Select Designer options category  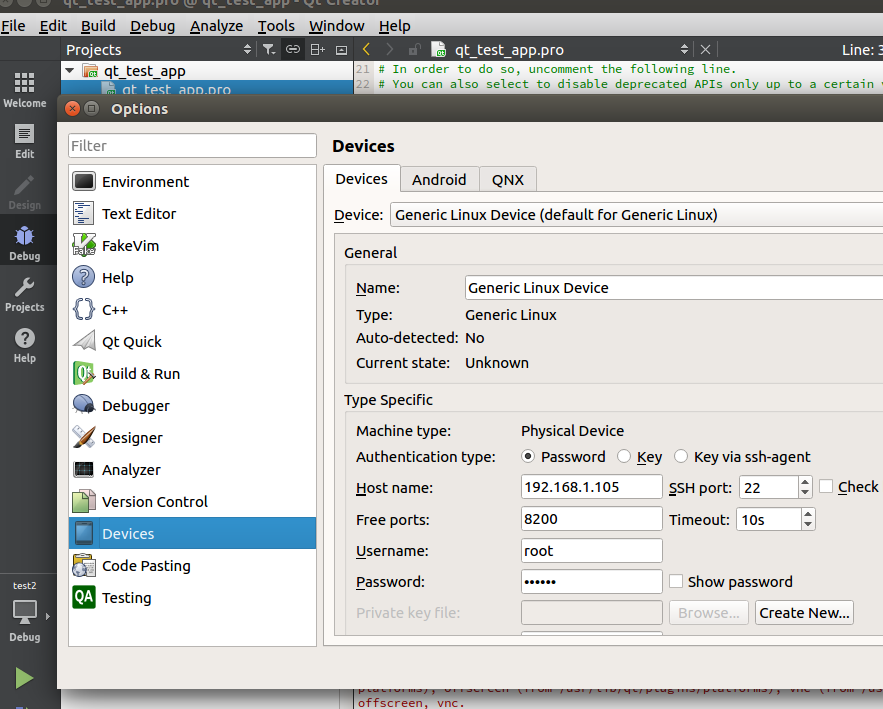point(192,438)
